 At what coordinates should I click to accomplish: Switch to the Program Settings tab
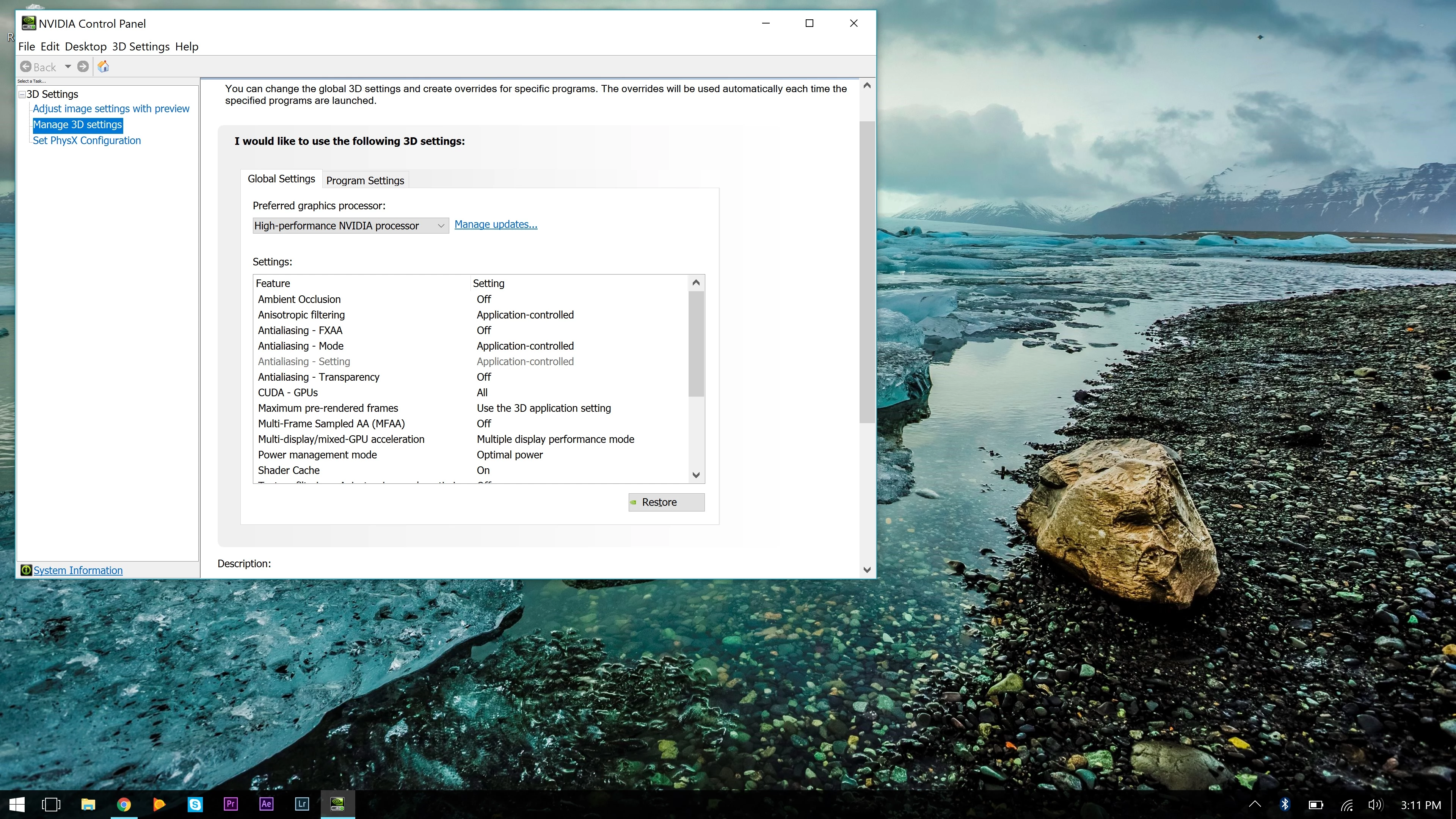[365, 180]
